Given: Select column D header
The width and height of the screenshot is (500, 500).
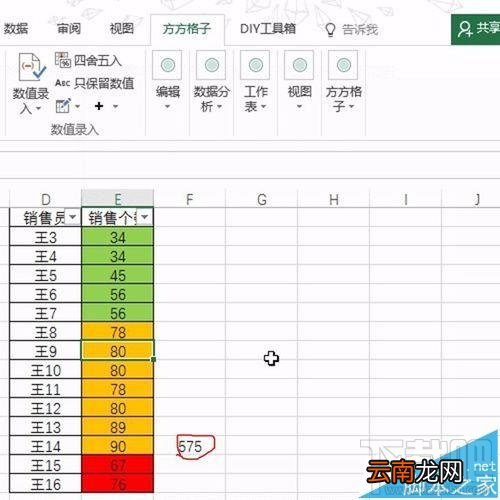Looking at the screenshot, I should coord(46,199).
